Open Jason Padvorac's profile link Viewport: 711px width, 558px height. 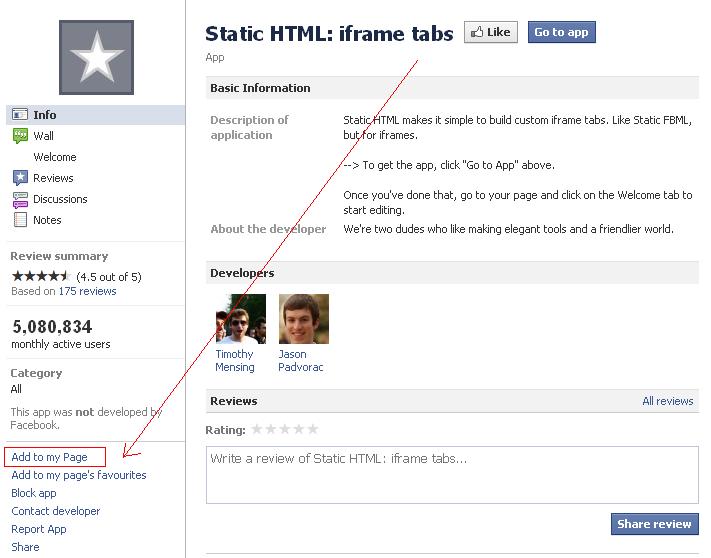301,360
